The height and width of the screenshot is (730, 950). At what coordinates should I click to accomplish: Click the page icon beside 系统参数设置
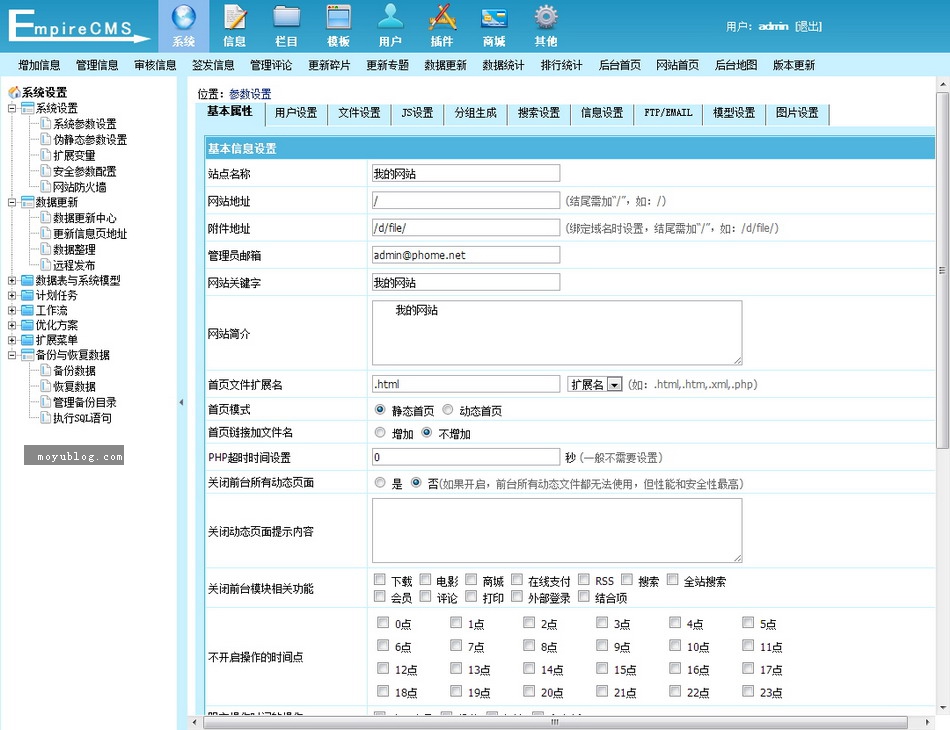tap(45, 124)
